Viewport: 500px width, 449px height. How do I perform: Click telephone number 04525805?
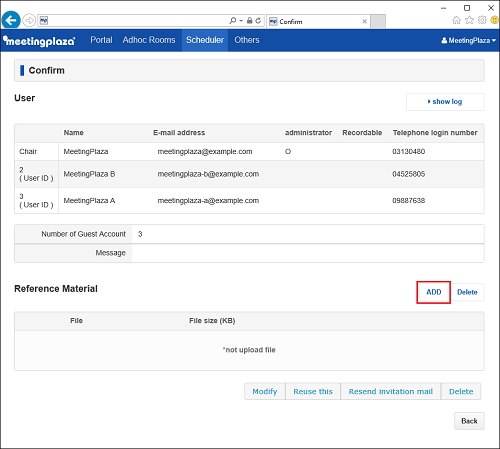(x=409, y=174)
